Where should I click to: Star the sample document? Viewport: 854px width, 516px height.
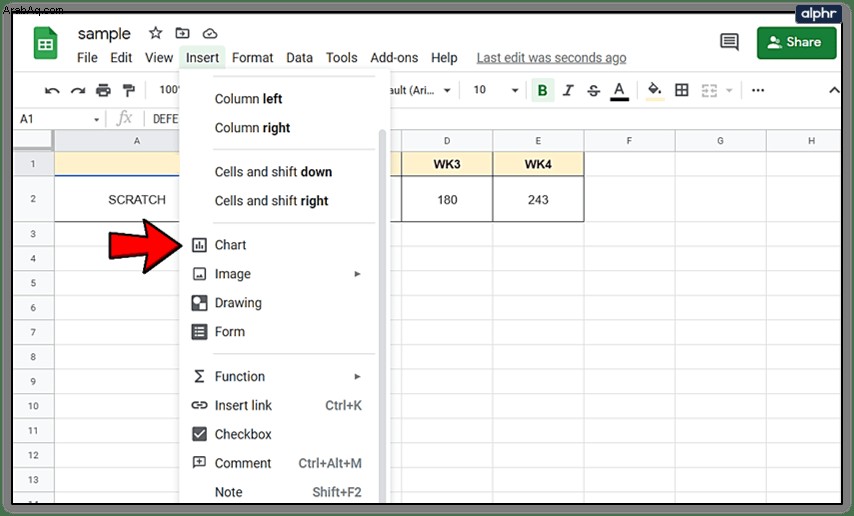click(x=155, y=33)
